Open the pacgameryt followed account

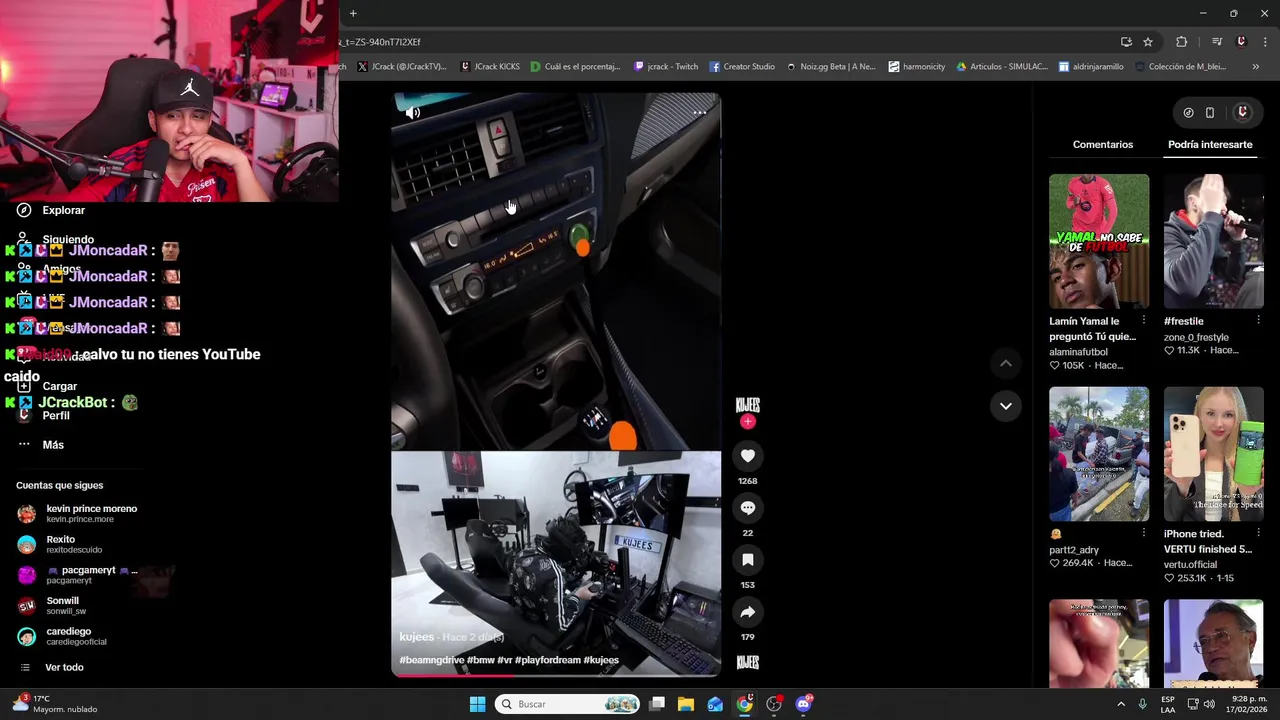coord(77,575)
